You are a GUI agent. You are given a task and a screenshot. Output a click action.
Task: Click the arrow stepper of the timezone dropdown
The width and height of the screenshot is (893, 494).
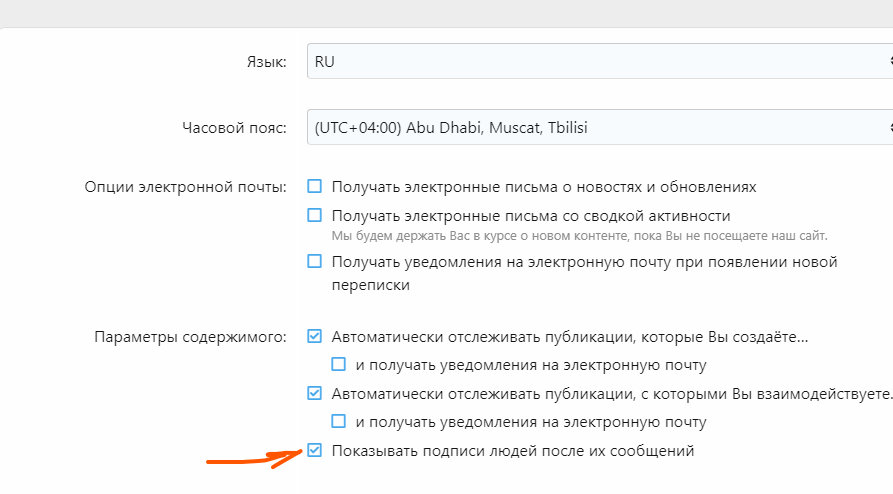[x=888, y=128]
